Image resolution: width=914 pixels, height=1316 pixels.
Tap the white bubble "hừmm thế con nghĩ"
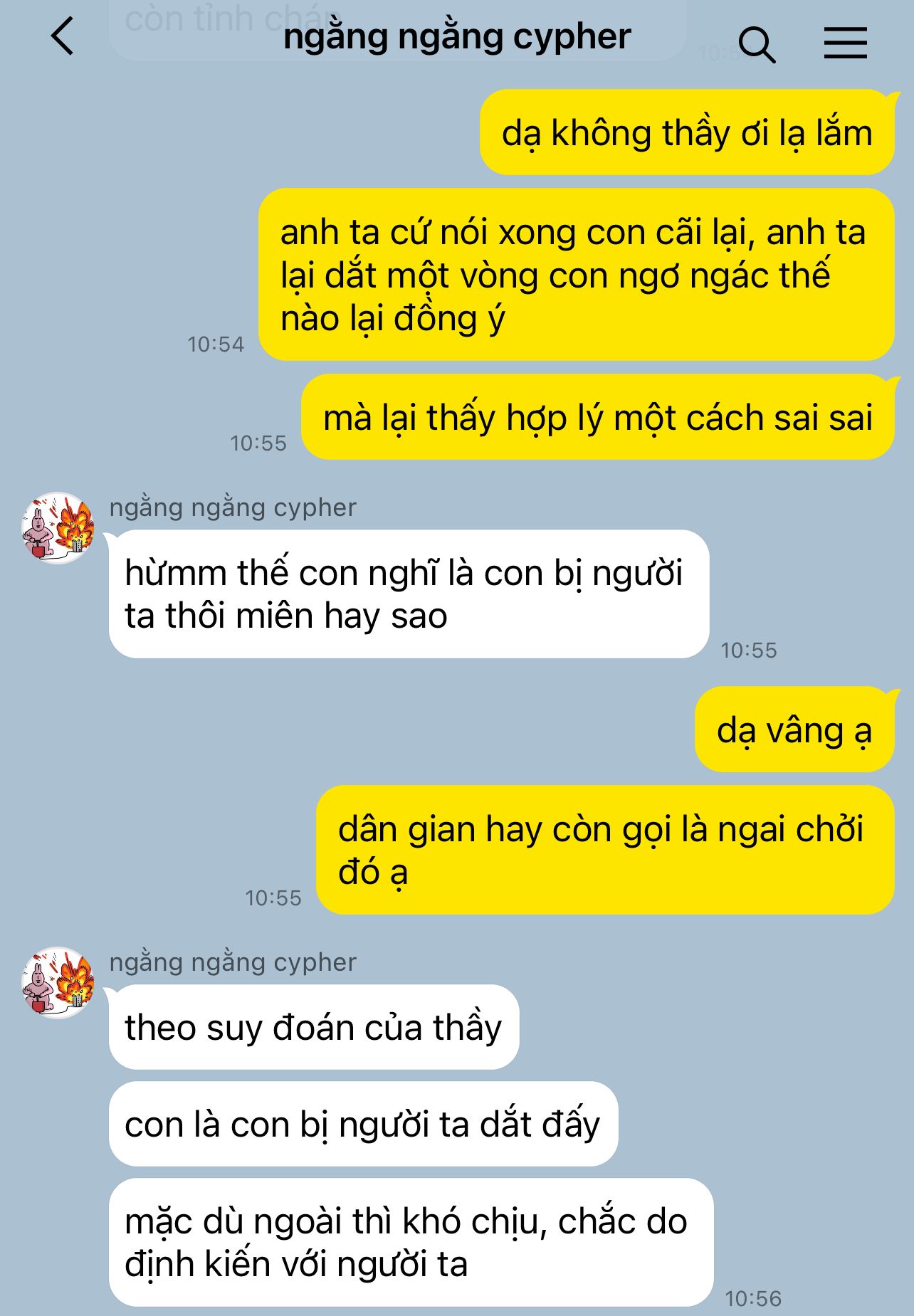click(409, 594)
